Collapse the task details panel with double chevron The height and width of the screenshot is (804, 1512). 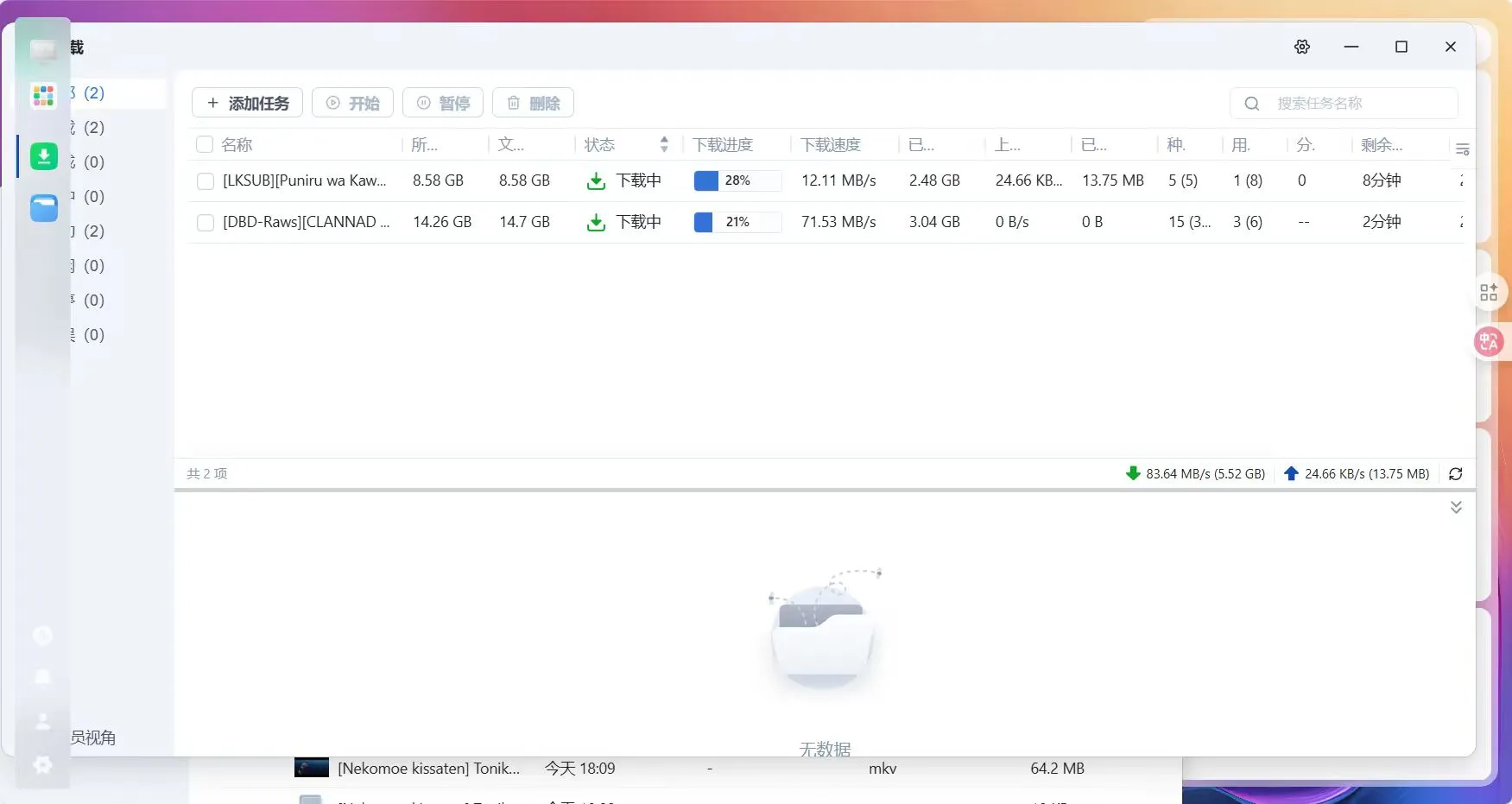1456,507
